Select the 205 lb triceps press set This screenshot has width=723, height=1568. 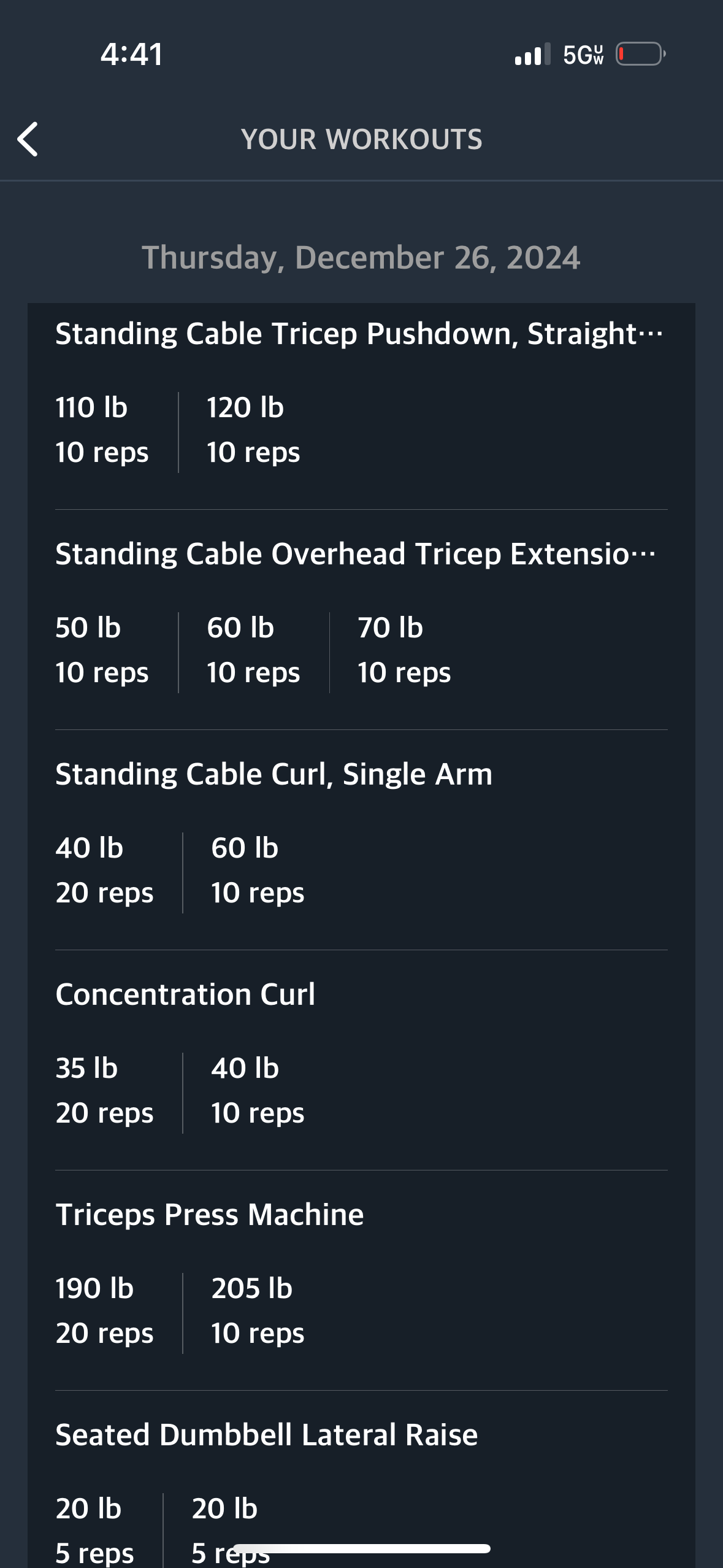pyautogui.click(x=258, y=1311)
